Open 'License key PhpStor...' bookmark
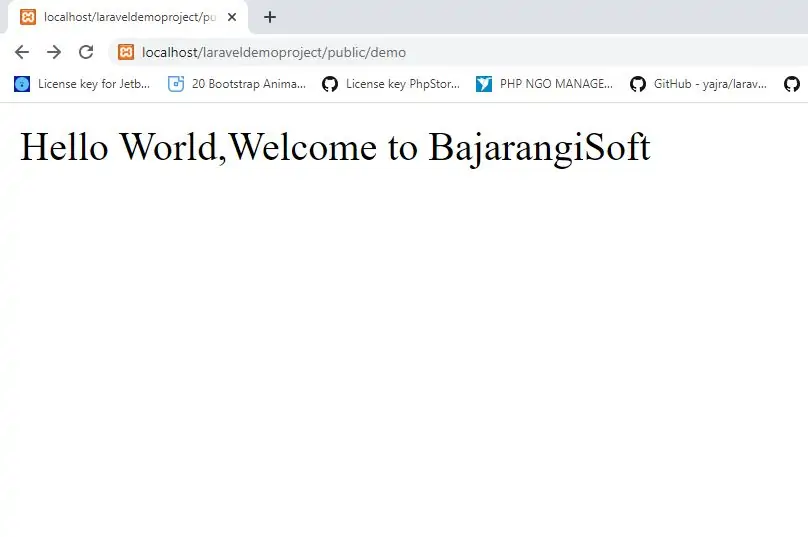The height and width of the screenshot is (537, 808). (x=391, y=84)
